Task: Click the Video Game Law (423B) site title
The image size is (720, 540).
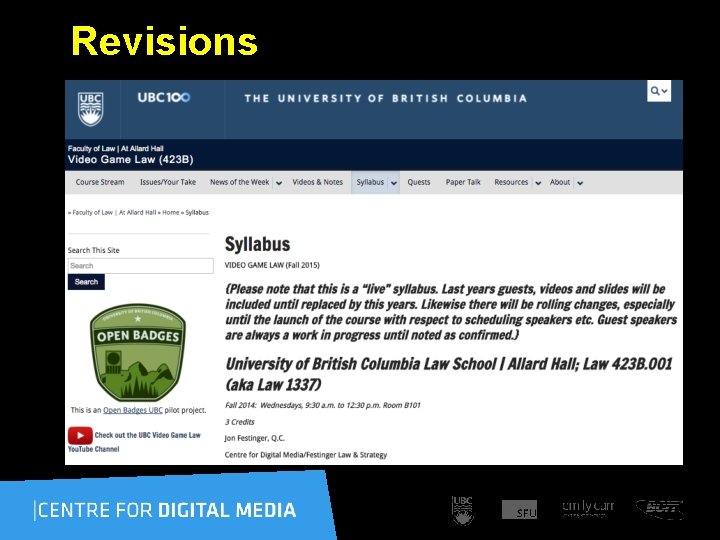Action: pos(130,160)
